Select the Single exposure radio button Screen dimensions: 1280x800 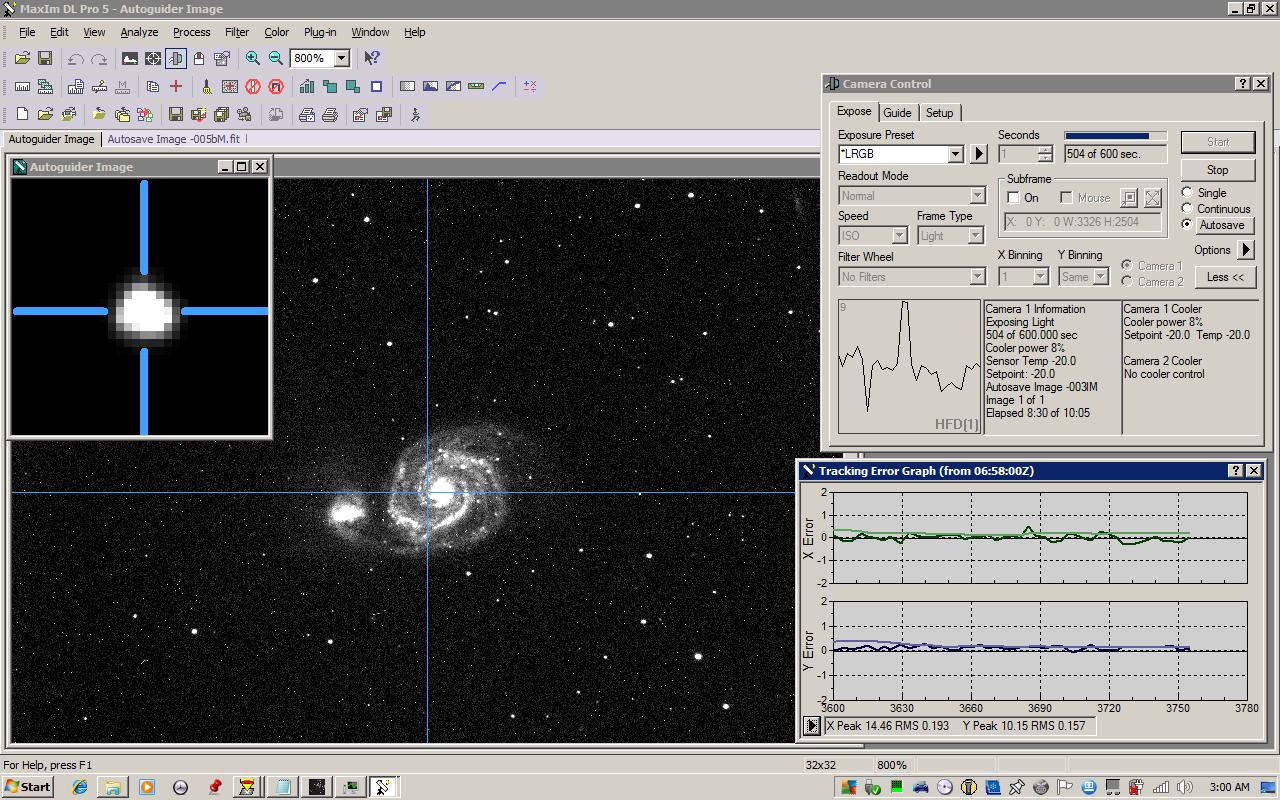(1187, 192)
